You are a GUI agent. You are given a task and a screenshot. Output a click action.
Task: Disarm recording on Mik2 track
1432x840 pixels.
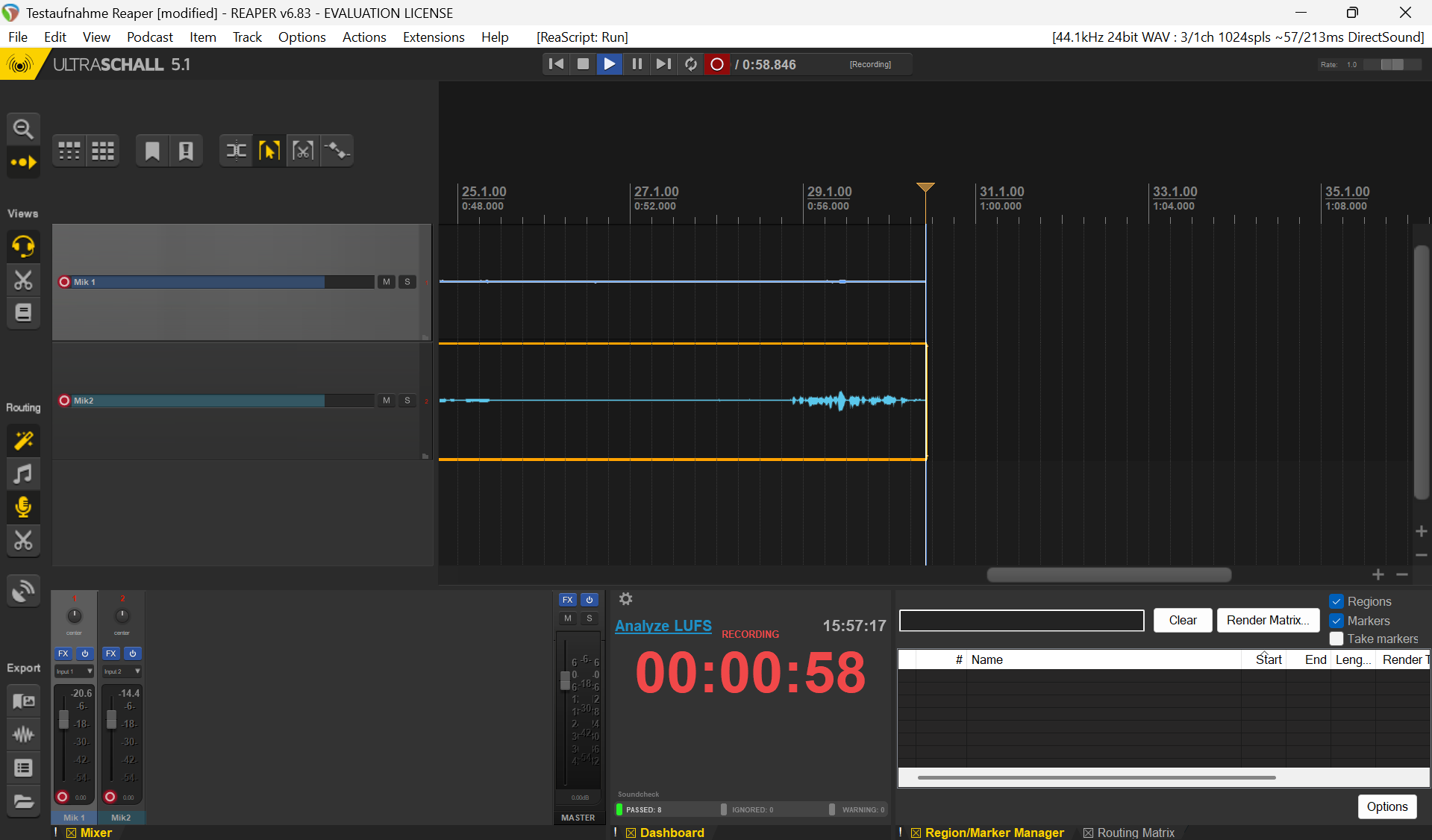click(64, 401)
